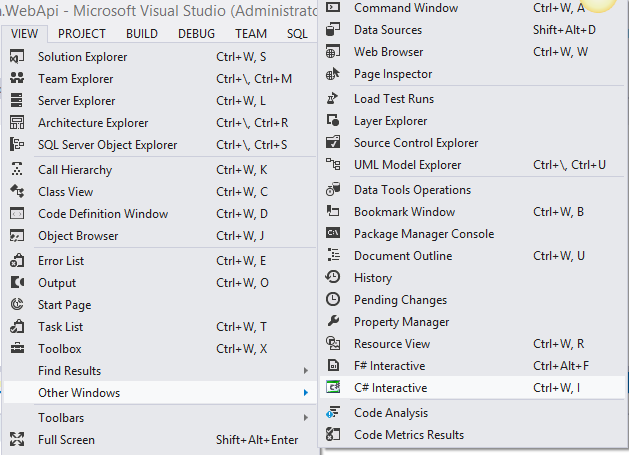The image size is (629, 455).
Task: Open the PROJECT menu
Action: click(x=82, y=34)
